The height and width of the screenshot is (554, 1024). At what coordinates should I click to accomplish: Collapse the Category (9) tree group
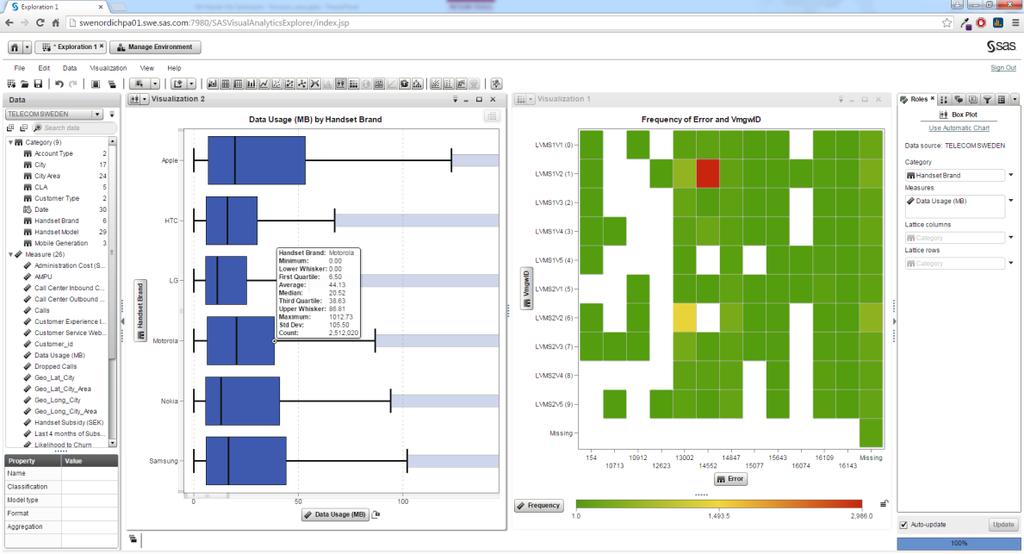click(x=10, y=142)
